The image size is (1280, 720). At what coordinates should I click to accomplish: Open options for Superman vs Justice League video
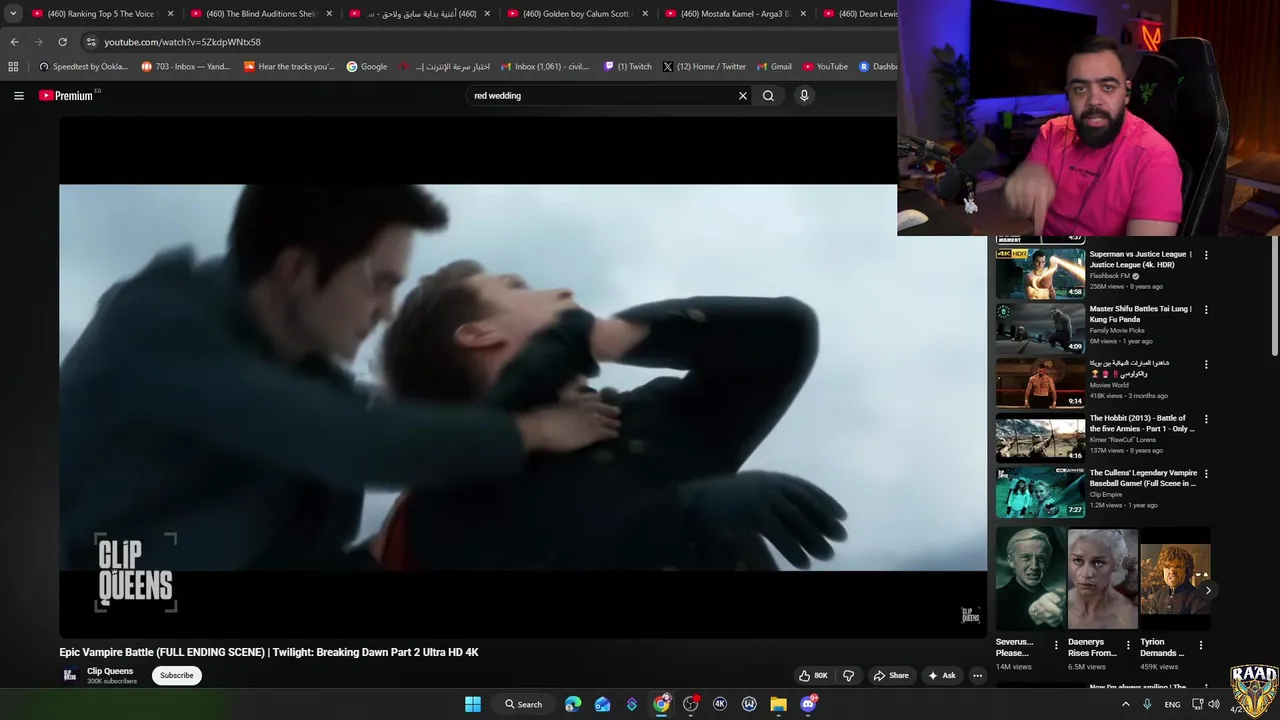[x=1206, y=255]
